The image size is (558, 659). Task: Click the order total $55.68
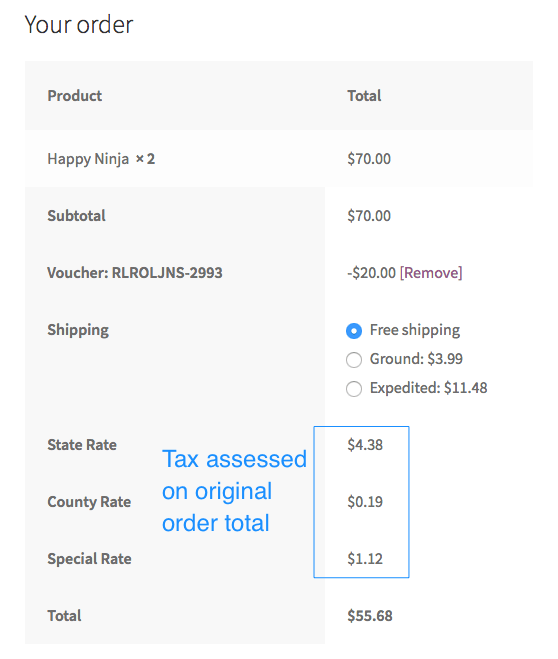tap(370, 616)
